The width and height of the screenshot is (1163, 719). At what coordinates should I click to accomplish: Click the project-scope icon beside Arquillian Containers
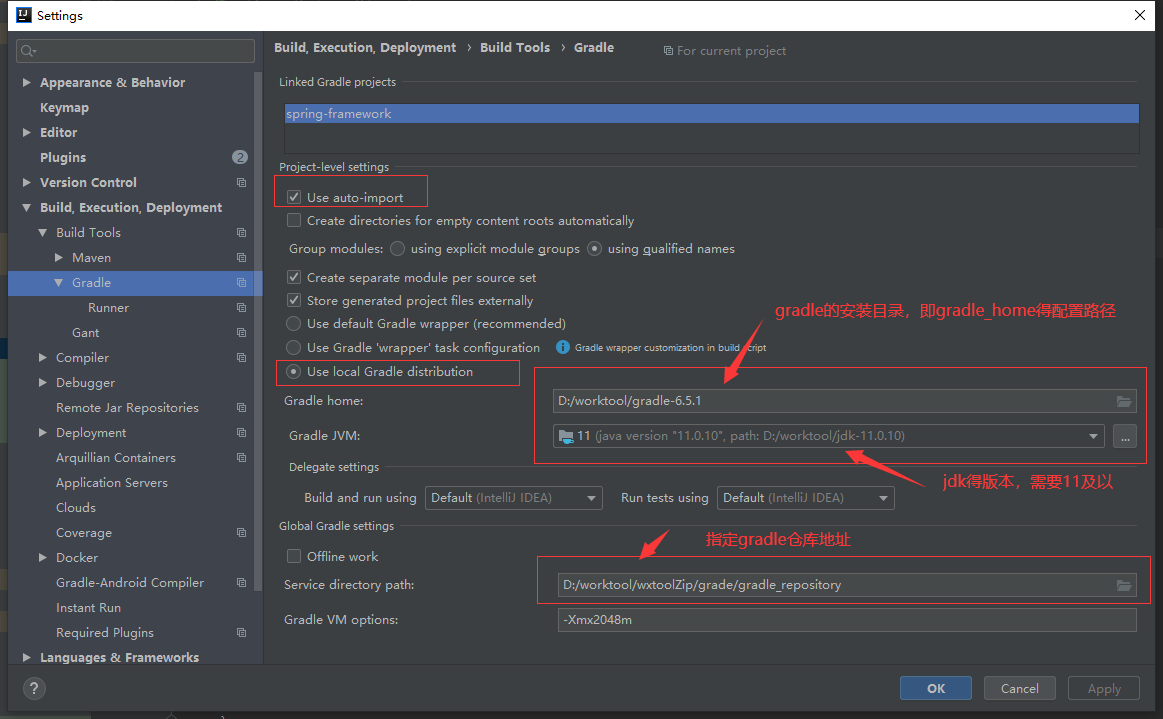coord(241,458)
